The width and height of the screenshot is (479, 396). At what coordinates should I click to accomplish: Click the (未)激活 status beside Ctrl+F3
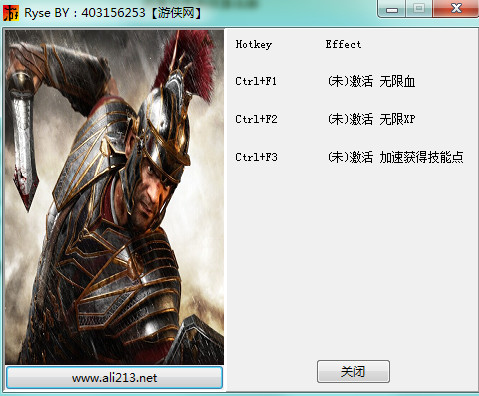pos(350,157)
